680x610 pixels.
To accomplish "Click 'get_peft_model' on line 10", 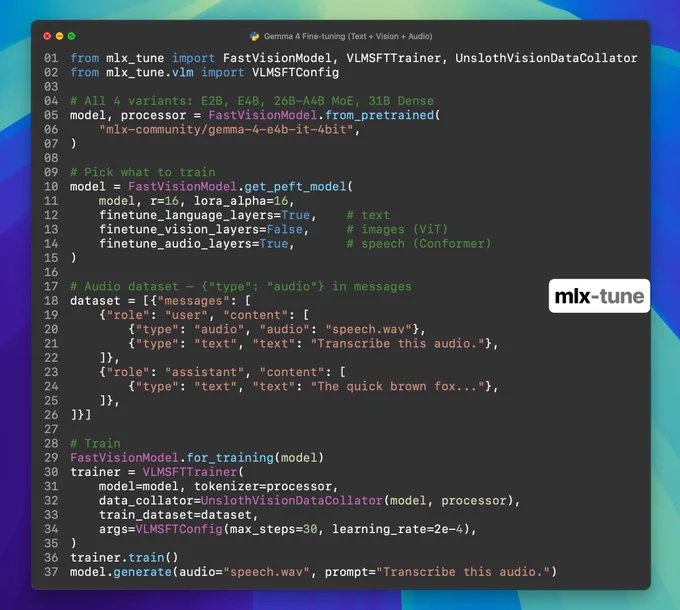I will point(295,187).
